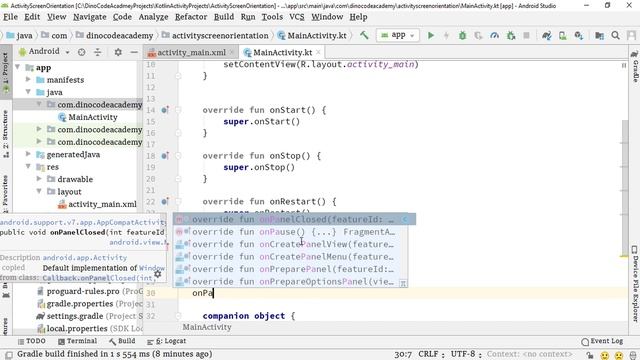Toggle the Gradle tool window
The image size is (640, 360).
[635, 66]
